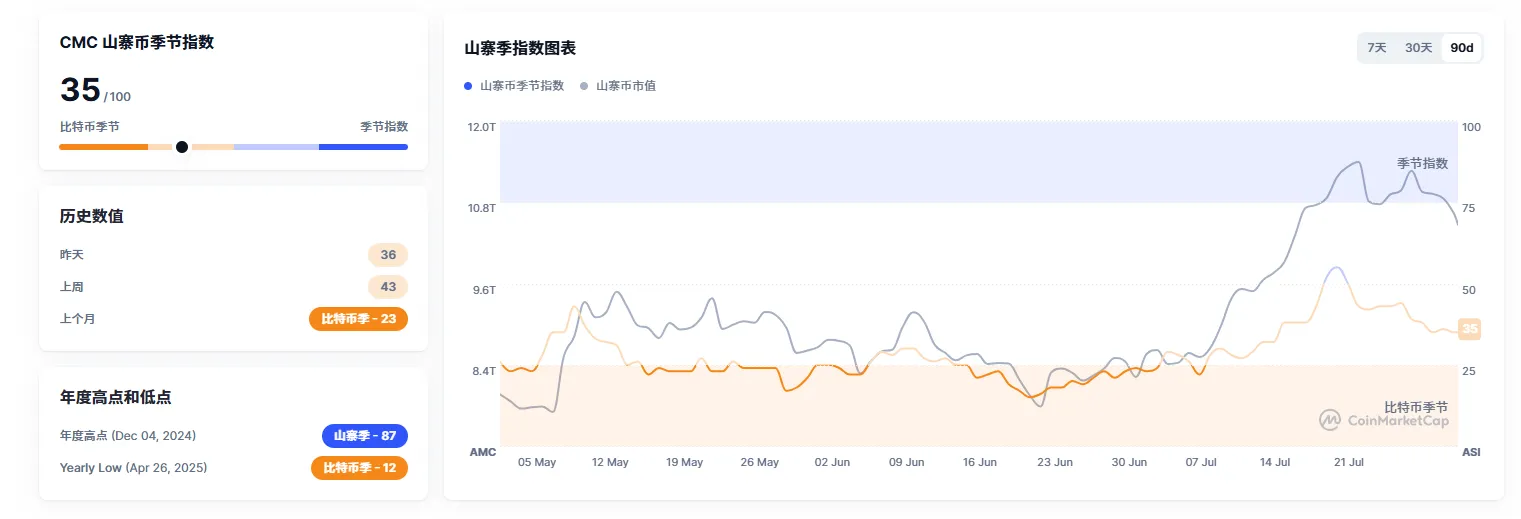
Task: Click the blue 山寨季 - 87 badge
Action: pyautogui.click(x=364, y=436)
